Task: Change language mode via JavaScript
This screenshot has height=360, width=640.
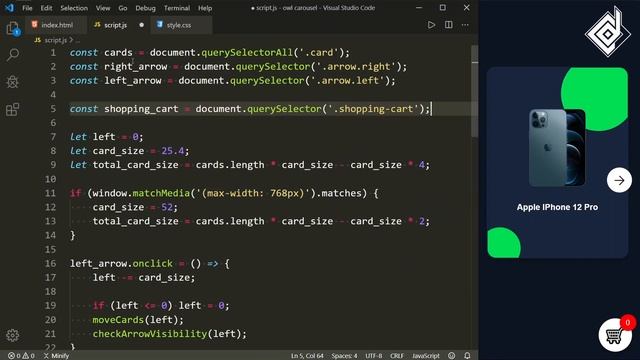Action: click(426, 356)
